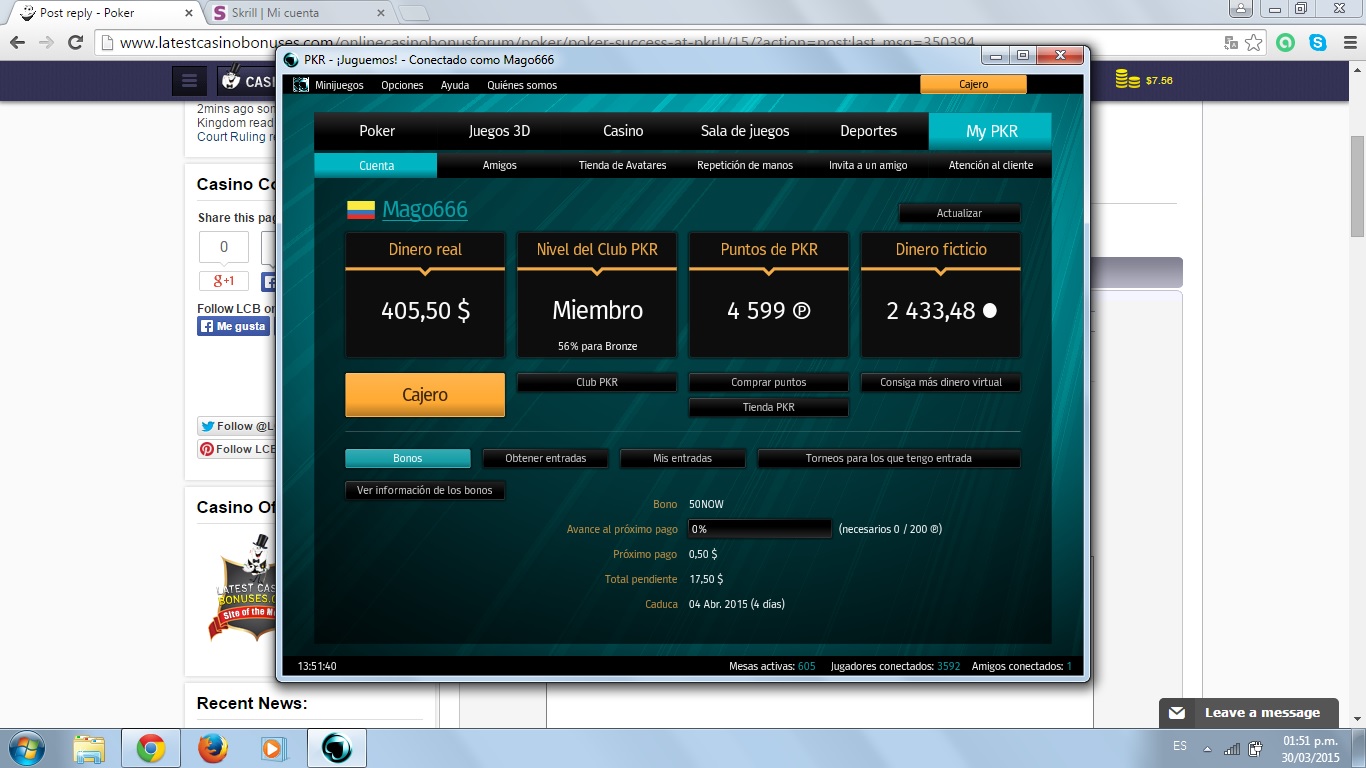Open the Amigos sub-tab
Screen dimensions: 1366x768
click(x=499, y=165)
